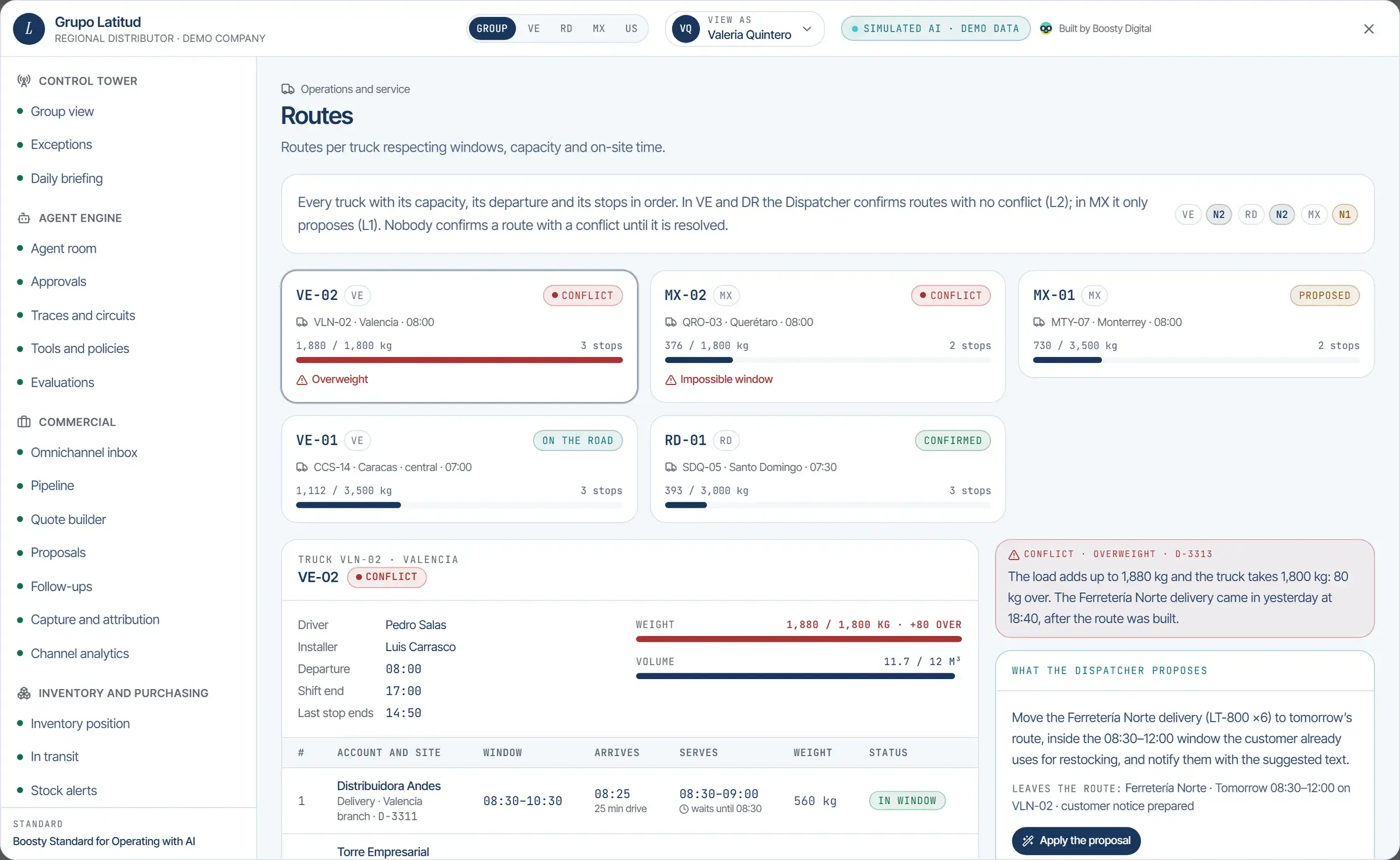
Task: Open Exceptions in the sidebar
Action: 61,145
